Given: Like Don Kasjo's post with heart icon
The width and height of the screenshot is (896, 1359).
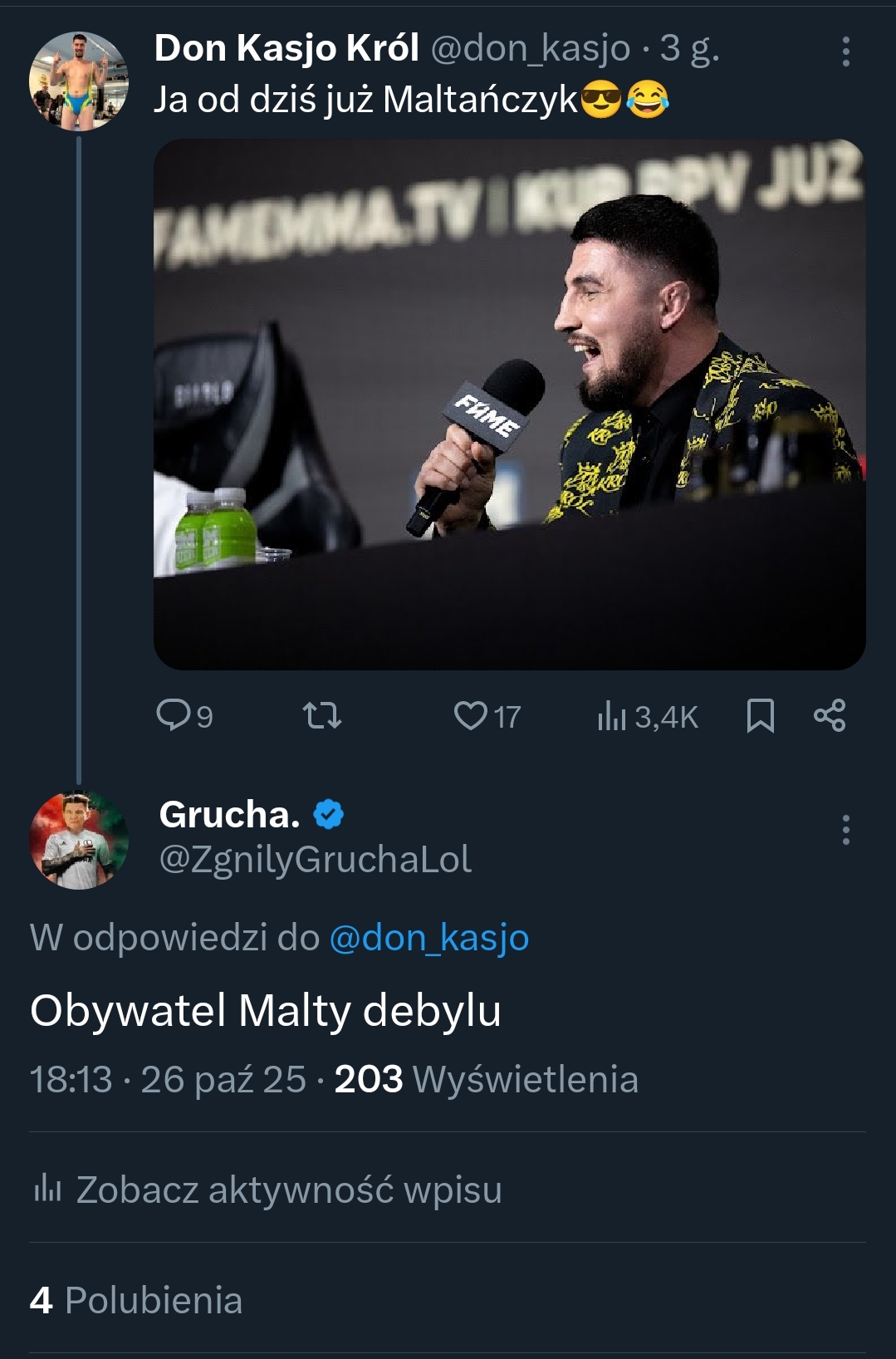Looking at the screenshot, I should tap(470, 715).
